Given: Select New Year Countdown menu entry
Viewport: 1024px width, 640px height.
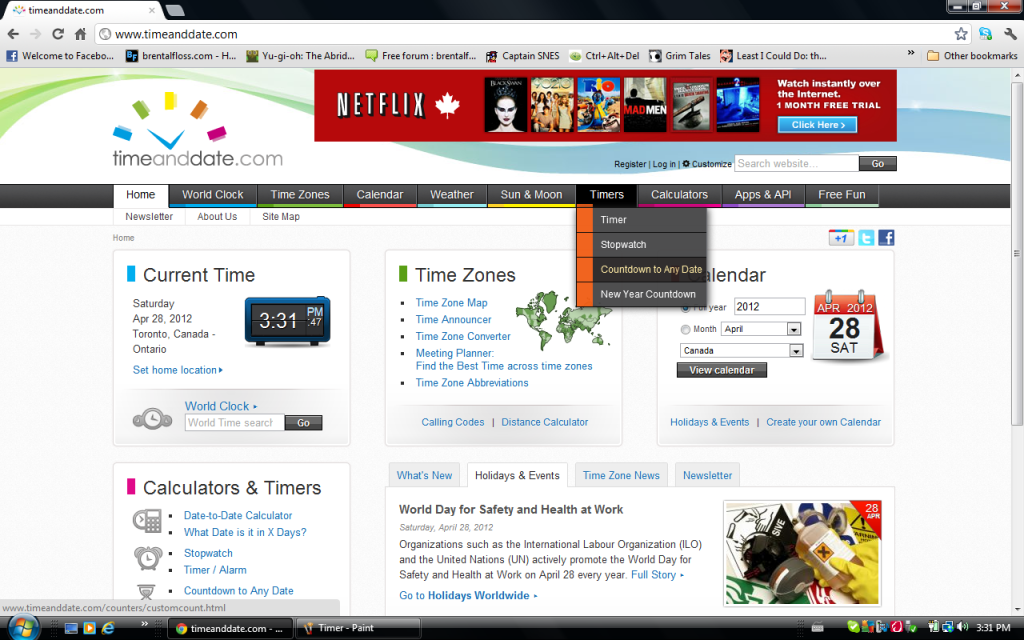Looking at the screenshot, I should point(642,295).
